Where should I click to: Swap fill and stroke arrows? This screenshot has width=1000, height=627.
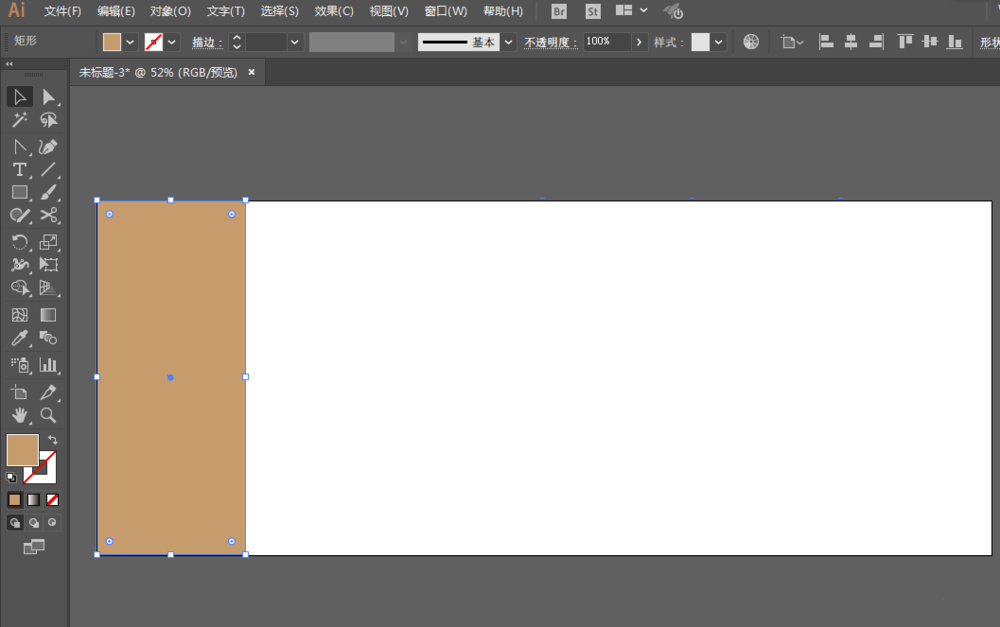(x=53, y=439)
